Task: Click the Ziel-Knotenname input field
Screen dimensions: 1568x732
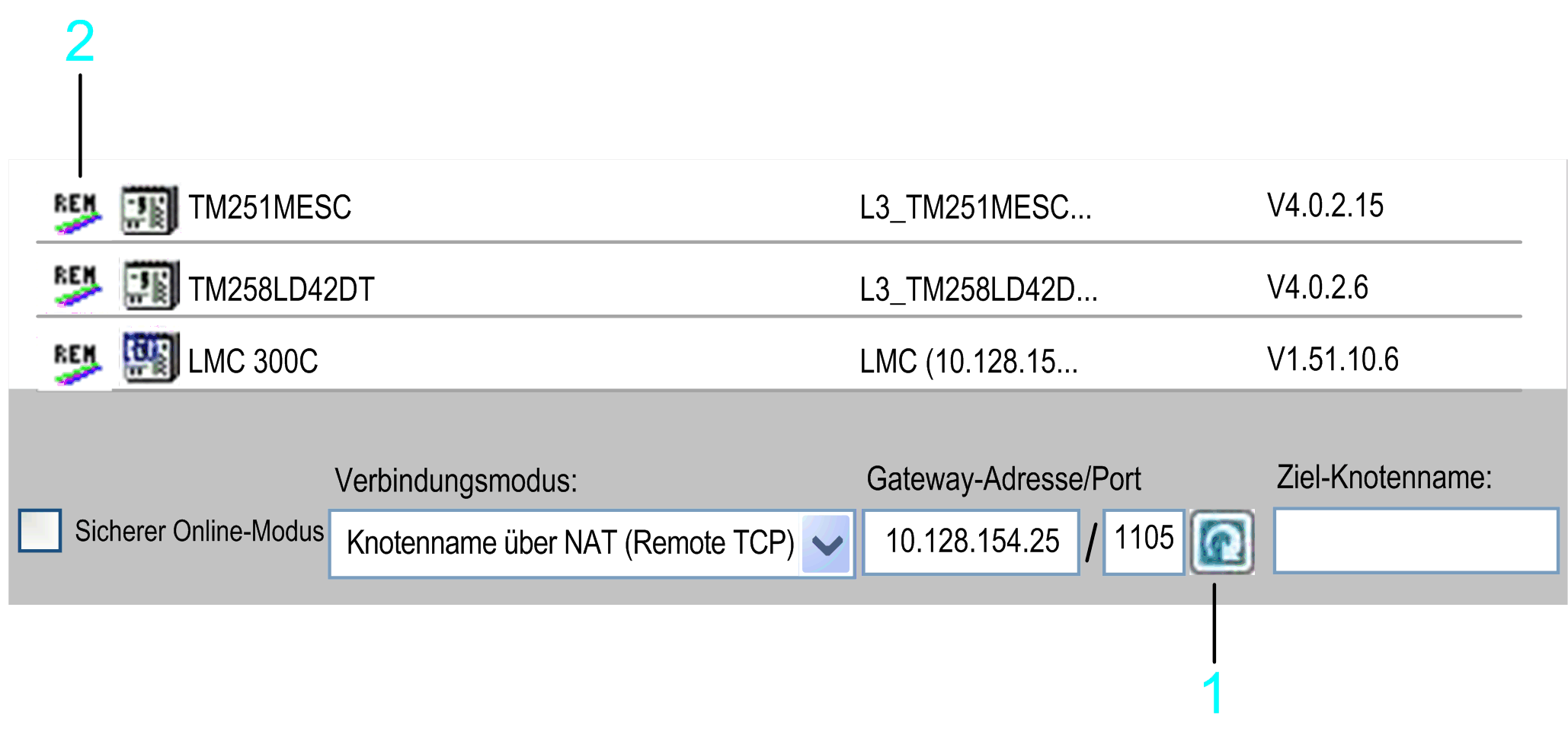Action: coord(1416,540)
